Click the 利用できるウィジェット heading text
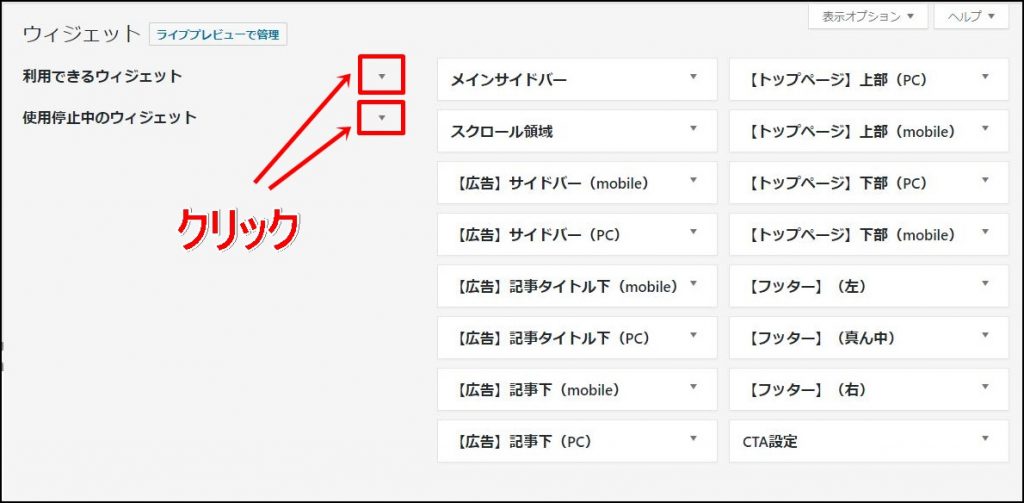Viewport: 1024px width, 503px height. pyautogui.click(x=102, y=76)
